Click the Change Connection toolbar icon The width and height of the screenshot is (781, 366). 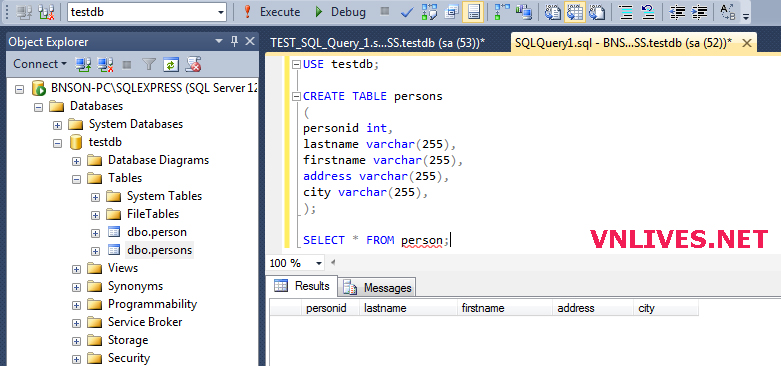46,12
